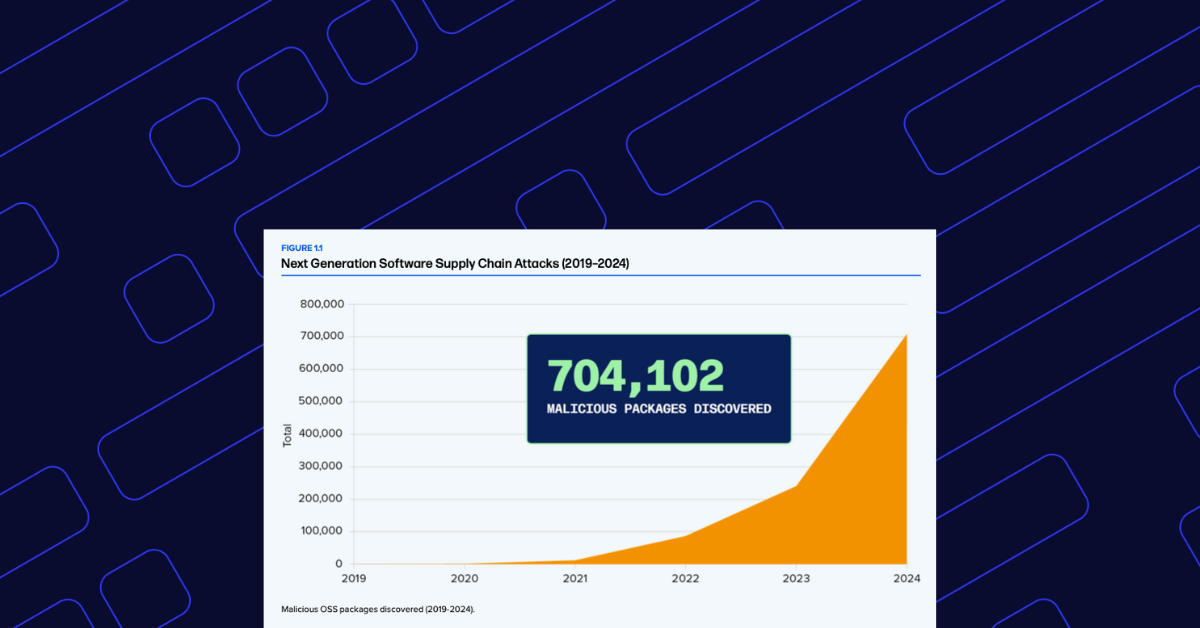Select the 2023 x-axis label
This screenshot has height=628, width=1200.
(x=796, y=578)
